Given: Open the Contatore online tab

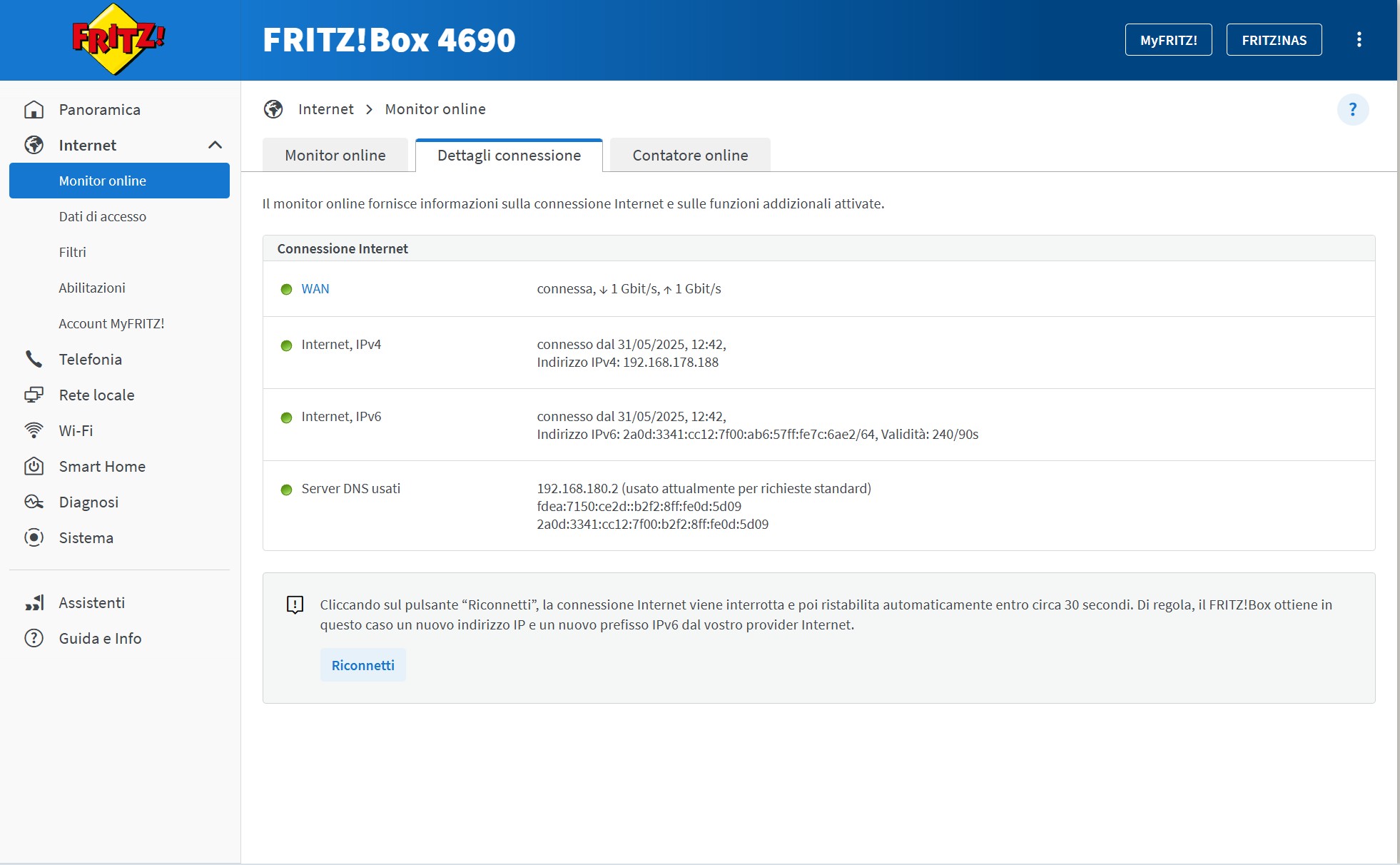Looking at the screenshot, I should click(690, 155).
